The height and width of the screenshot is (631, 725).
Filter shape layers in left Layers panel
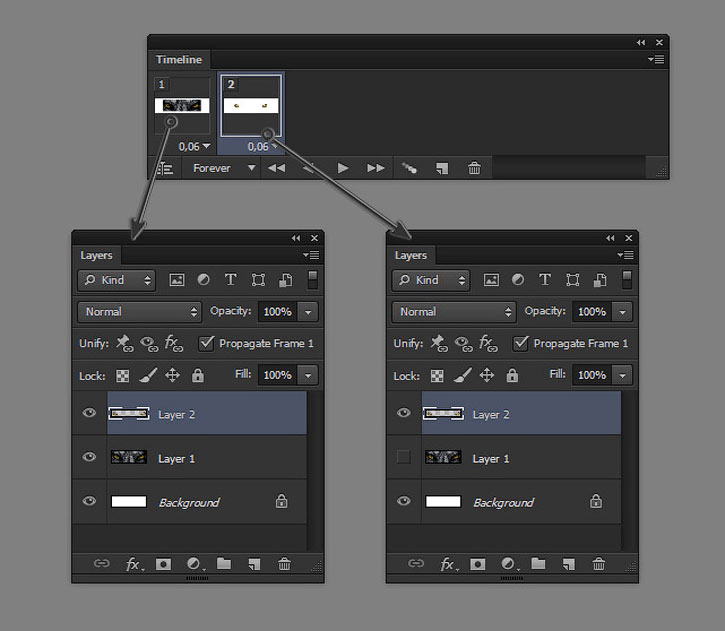pos(258,280)
